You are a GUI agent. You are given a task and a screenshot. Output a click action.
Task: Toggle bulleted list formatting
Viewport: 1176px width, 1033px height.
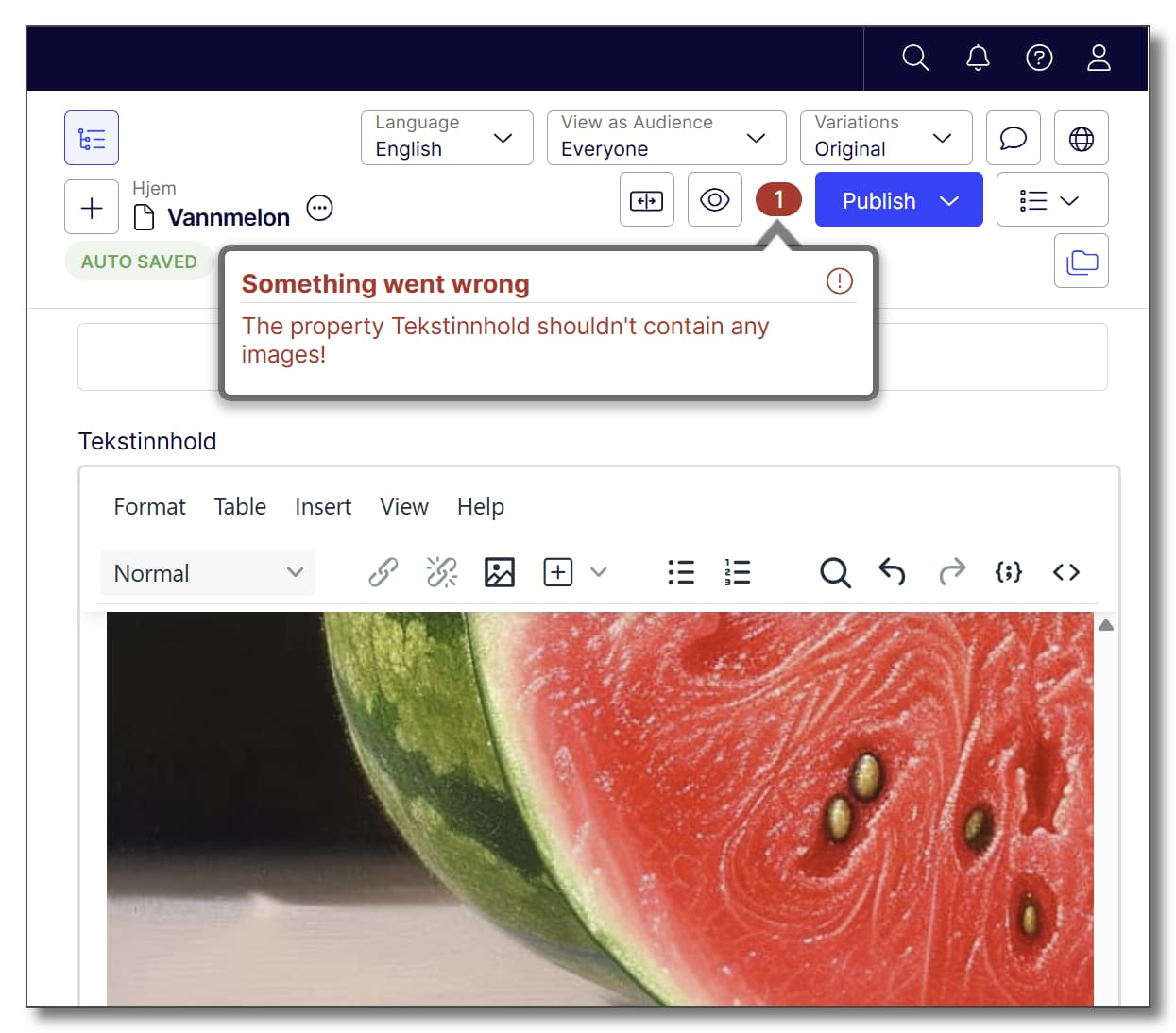tap(681, 572)
